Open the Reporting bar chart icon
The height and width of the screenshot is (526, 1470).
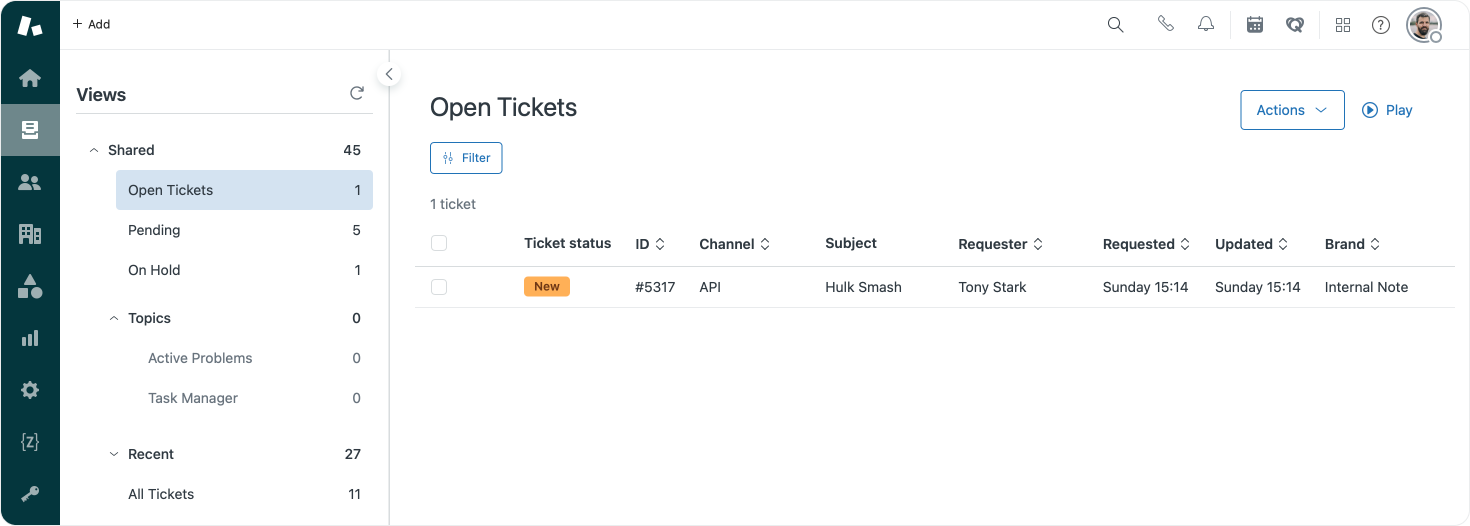30,338
